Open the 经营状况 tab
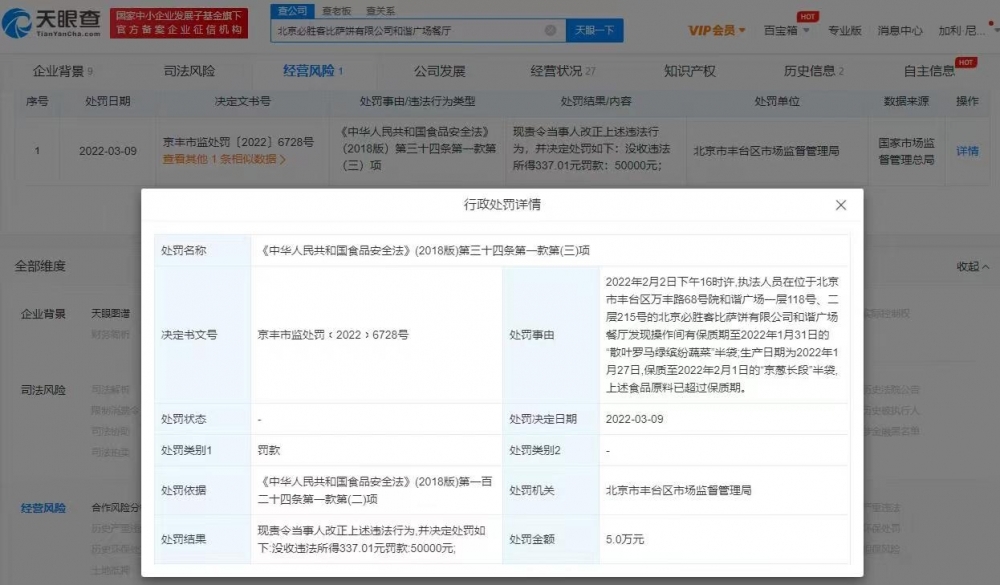 click(x=562, y=71)
